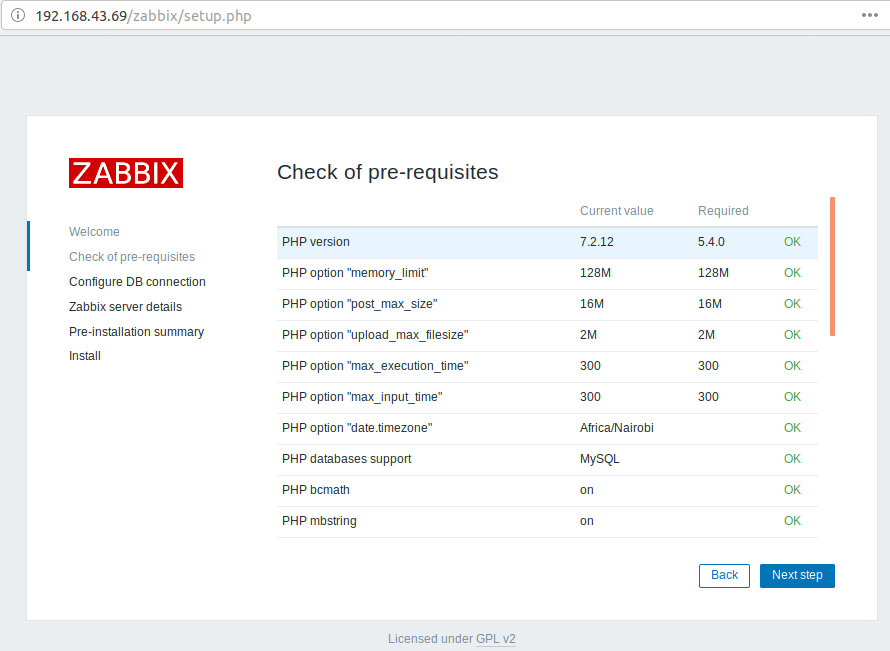Click the required PHP version 5.4.0

711,242
